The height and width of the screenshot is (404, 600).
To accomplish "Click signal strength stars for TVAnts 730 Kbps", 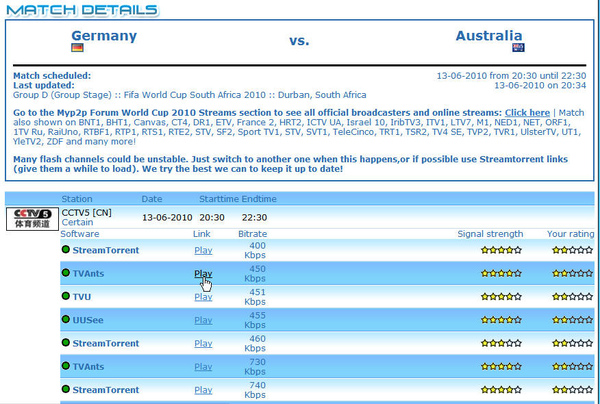I will pos(501,367).
